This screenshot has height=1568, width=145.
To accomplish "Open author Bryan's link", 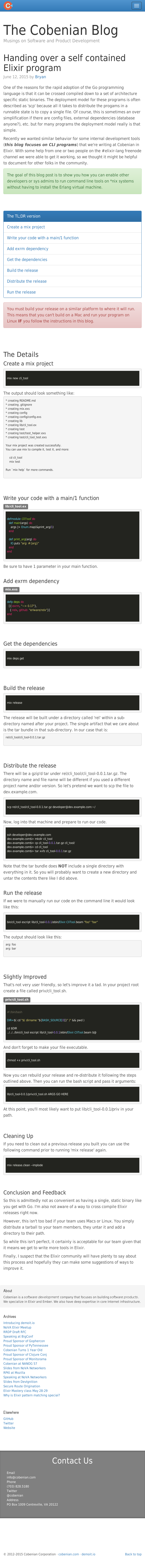I will tap(40, 77).
